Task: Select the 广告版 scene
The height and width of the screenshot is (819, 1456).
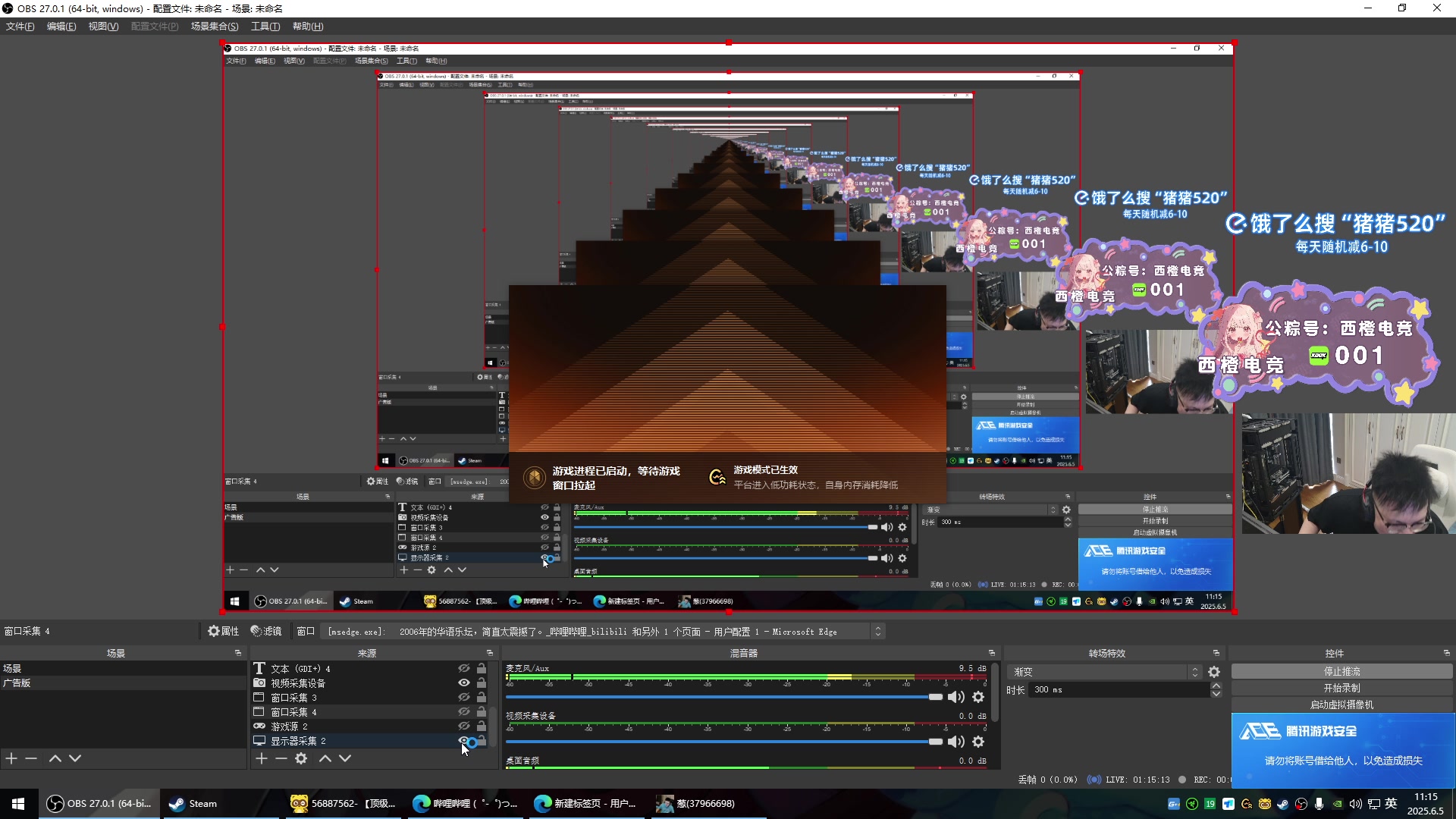Action: (123, 683)
